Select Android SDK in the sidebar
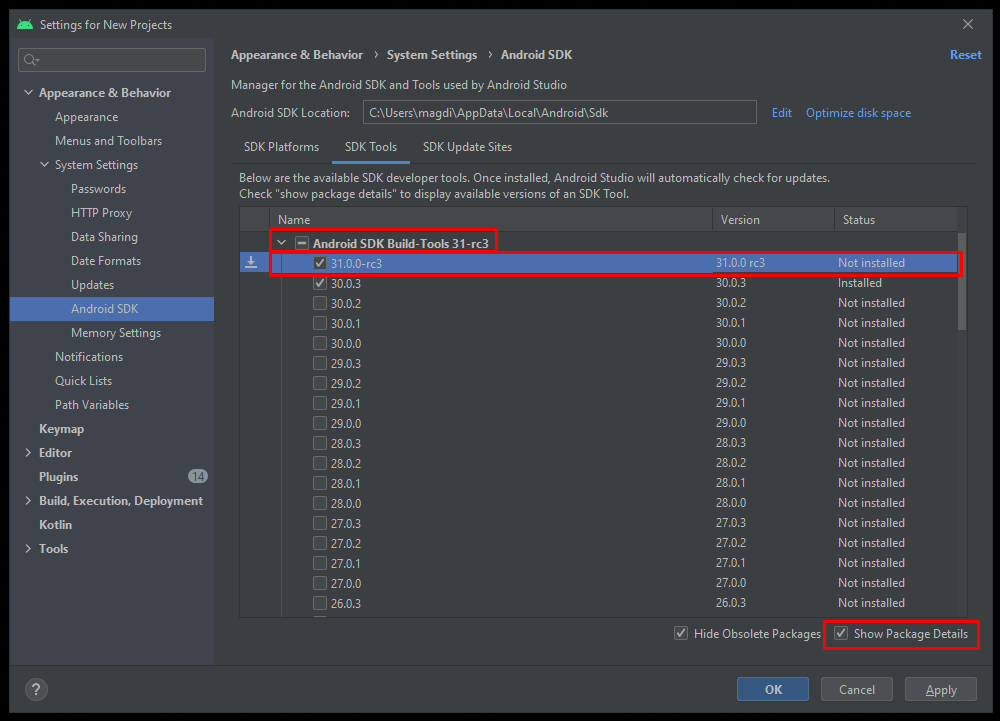This screenshot has width=1000, height=721. pyautogui.click(x=112, y=309)
